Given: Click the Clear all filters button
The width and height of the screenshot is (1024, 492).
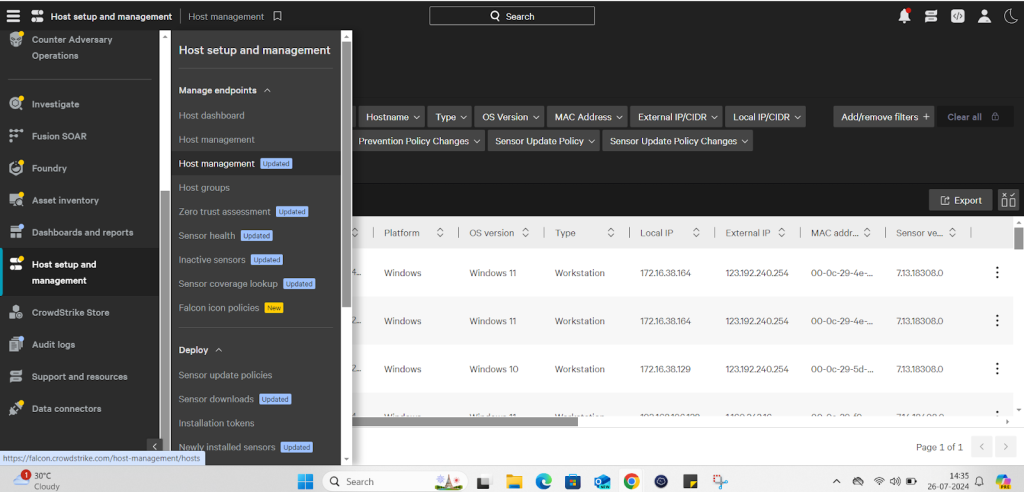Looking at the screenshot, I should pos(974,117).
